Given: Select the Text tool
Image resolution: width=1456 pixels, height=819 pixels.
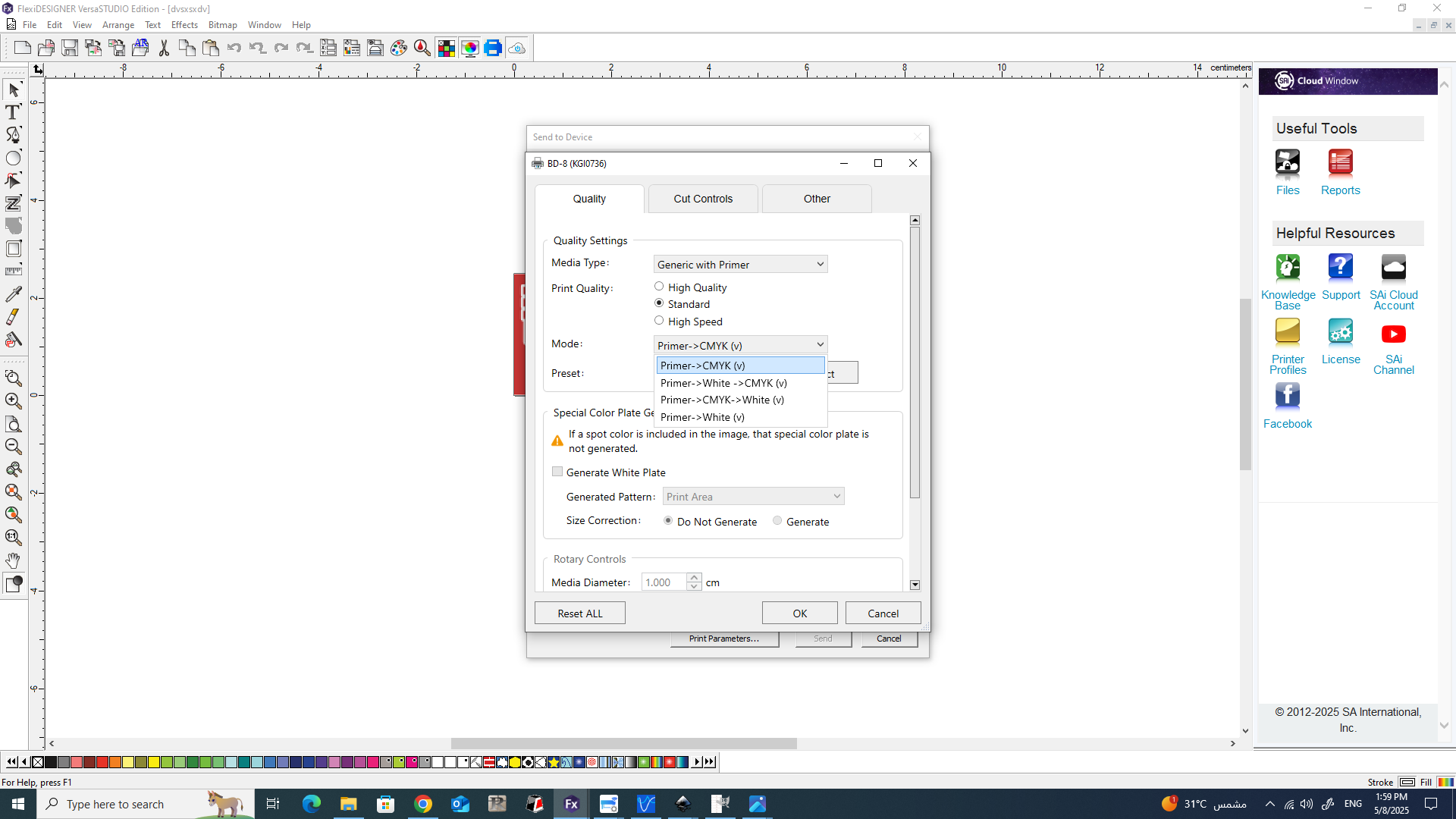Looking at the screenshot, I should (14, 112).
